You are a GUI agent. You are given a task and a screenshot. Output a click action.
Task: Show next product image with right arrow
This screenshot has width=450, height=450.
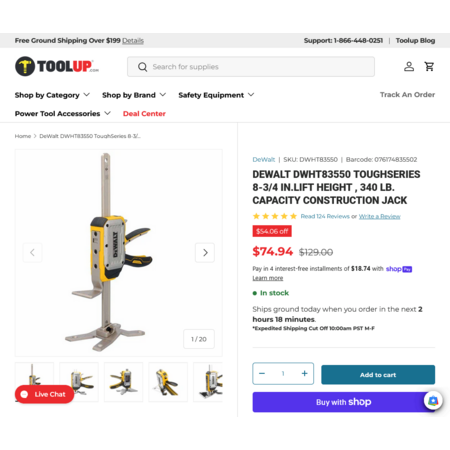205,253
